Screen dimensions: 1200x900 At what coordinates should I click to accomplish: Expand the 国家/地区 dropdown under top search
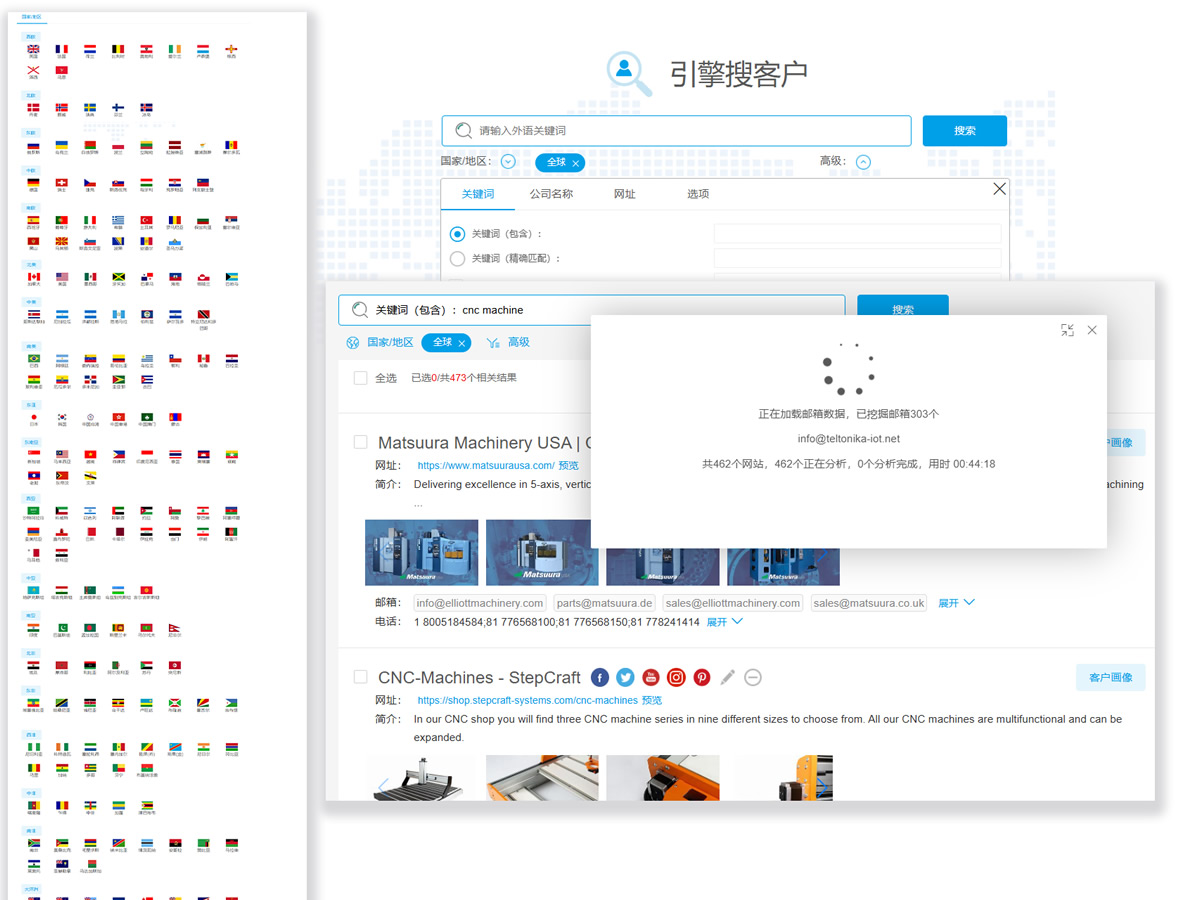pos(508,162)
